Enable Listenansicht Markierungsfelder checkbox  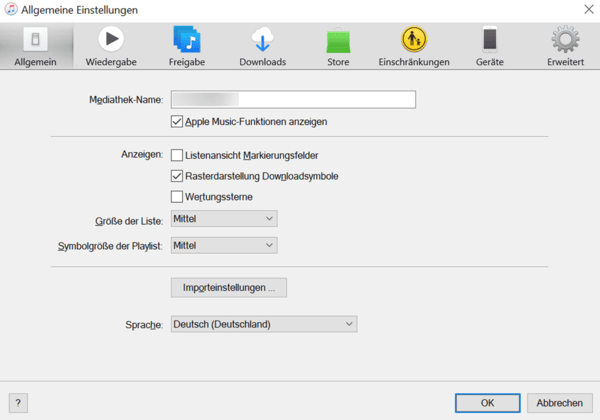point(177,155)
